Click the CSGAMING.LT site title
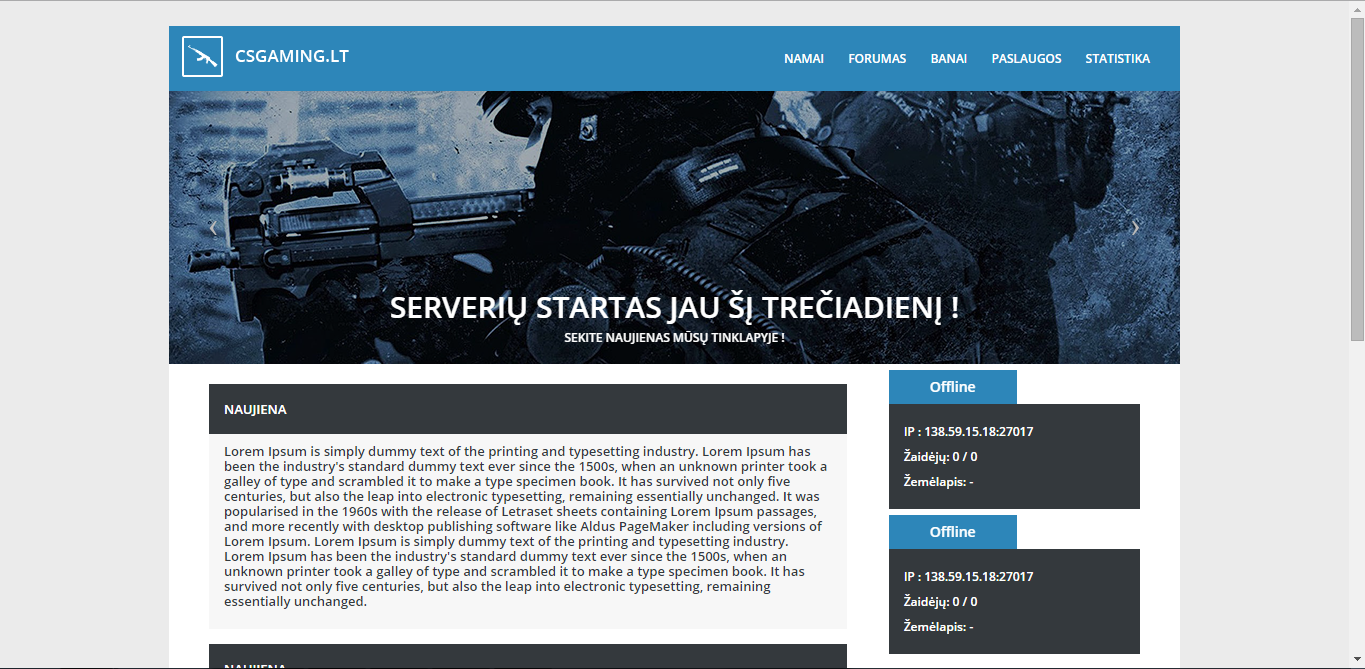The width and height of the screenshot is (1365, 669). coord(292,56)
